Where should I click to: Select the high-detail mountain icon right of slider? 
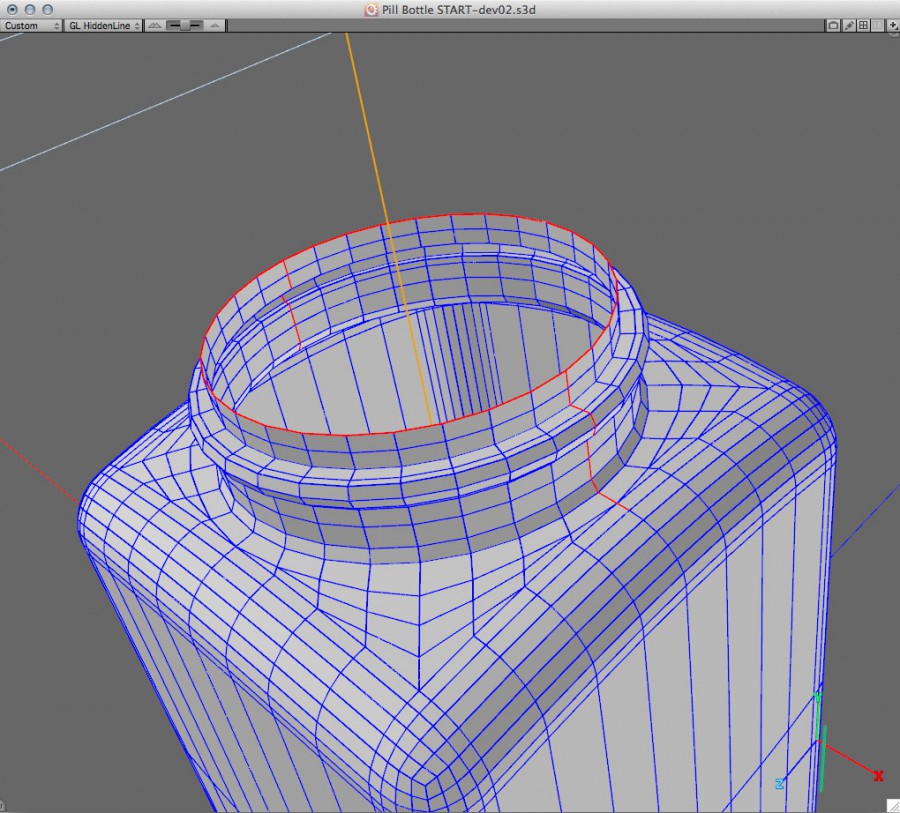click(x=213, y=25)
